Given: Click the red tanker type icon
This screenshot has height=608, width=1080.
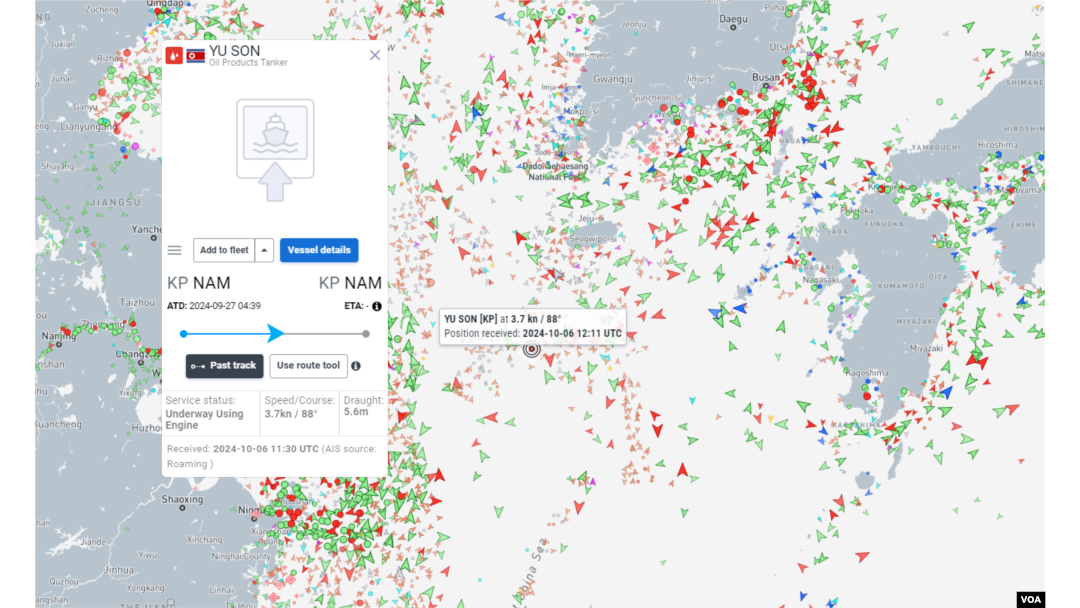Looking at the screenshot, I should (174, 56).
